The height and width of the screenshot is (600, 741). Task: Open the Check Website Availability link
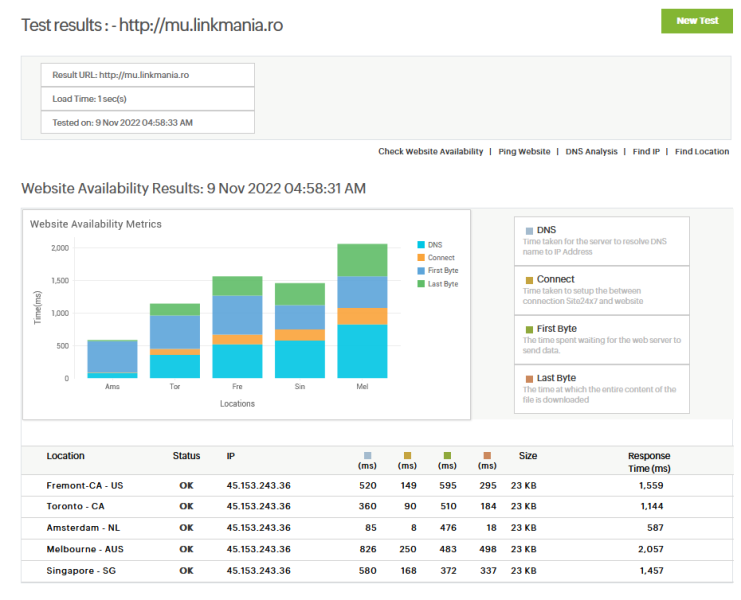pos(430,152)
